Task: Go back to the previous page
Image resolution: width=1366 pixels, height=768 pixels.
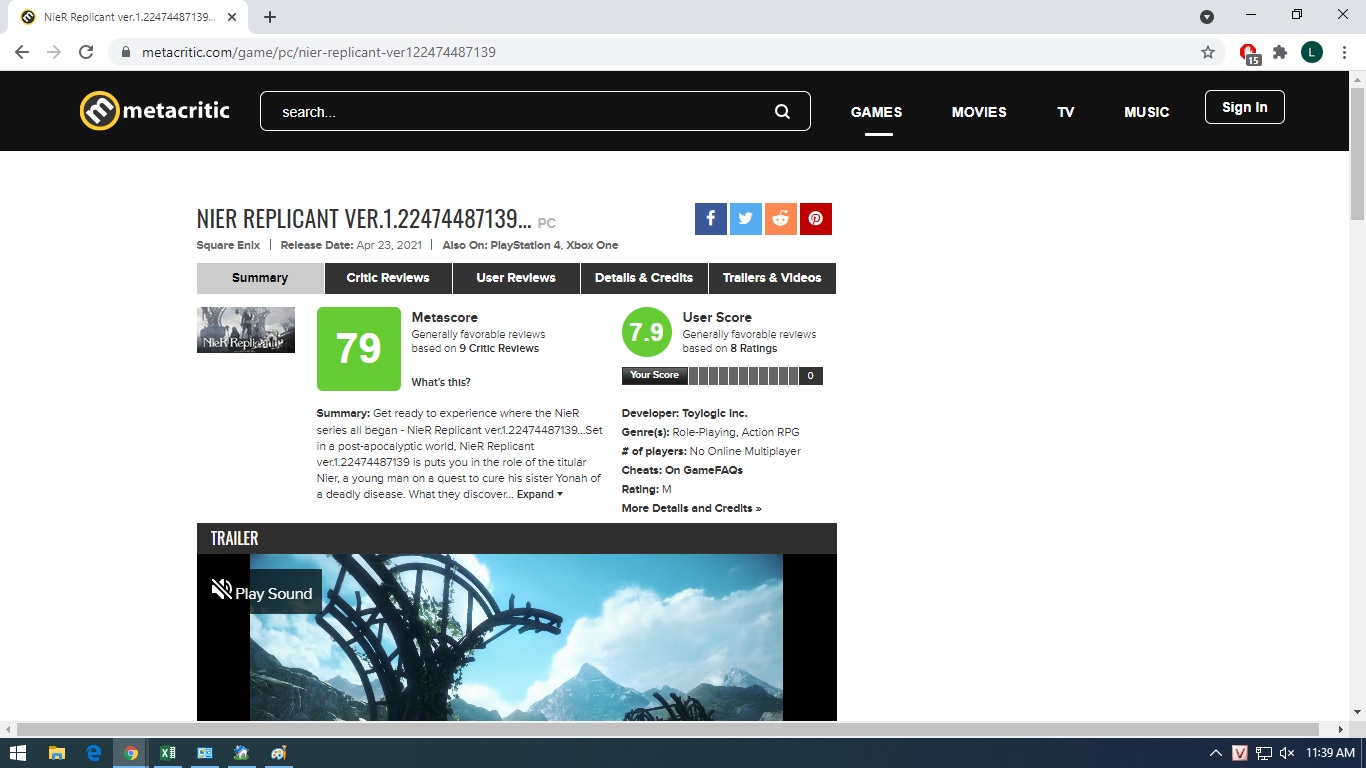Action: point(22,52)
